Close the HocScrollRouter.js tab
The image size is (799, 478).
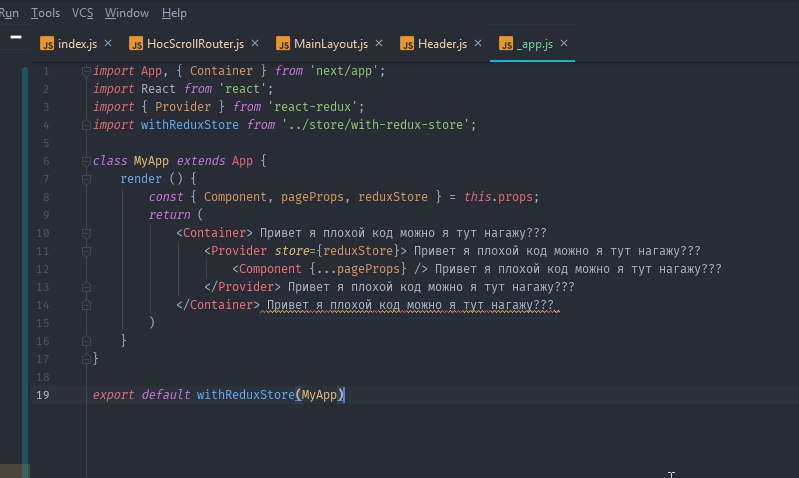(255, 43)
